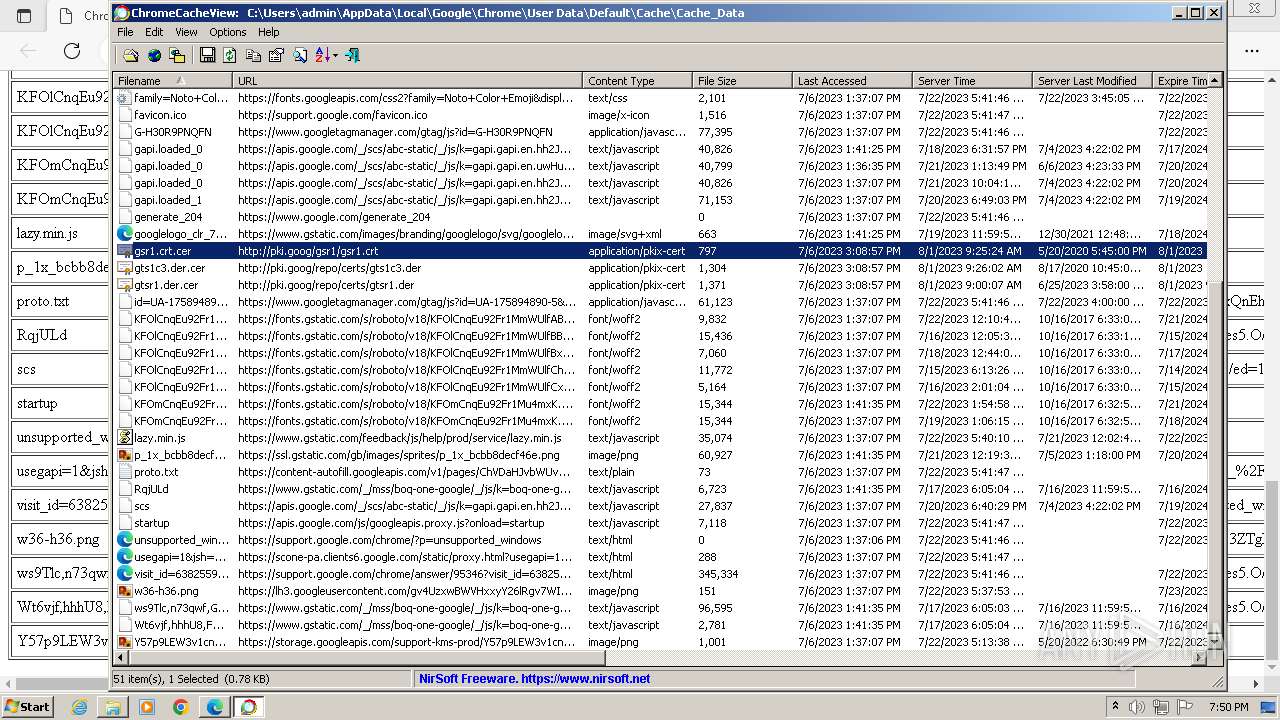Click the w36-h36.png image icon
This screenshot has height=720, width=1280.
click(x=124, y=591)
